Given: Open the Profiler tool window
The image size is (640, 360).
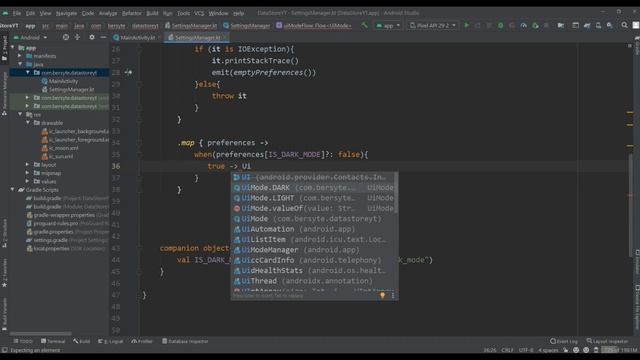Looking at the screenshot, I should pos(142,341).
